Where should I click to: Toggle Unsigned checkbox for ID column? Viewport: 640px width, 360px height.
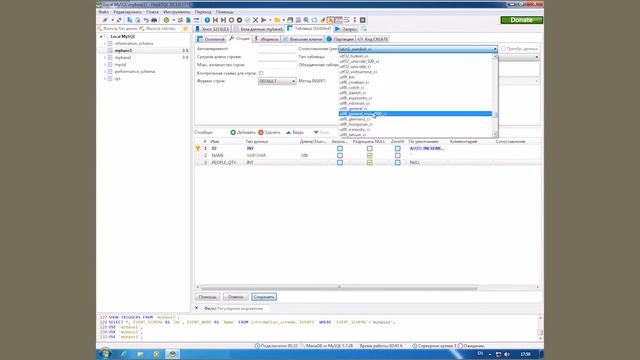click(x=340, y=149)
